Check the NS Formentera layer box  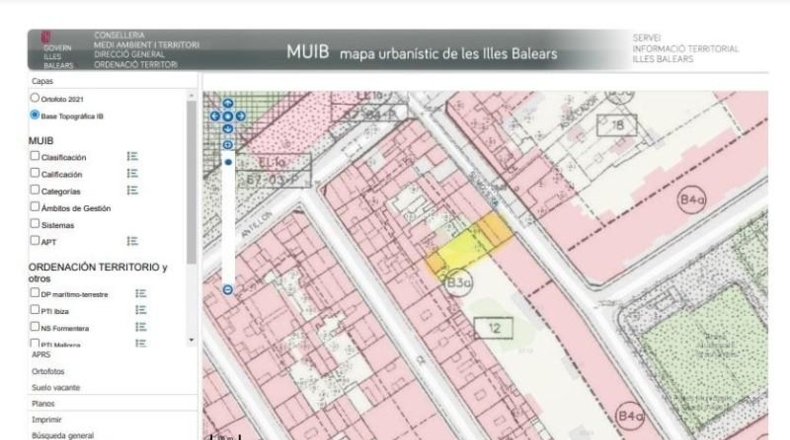pos(35,327)
